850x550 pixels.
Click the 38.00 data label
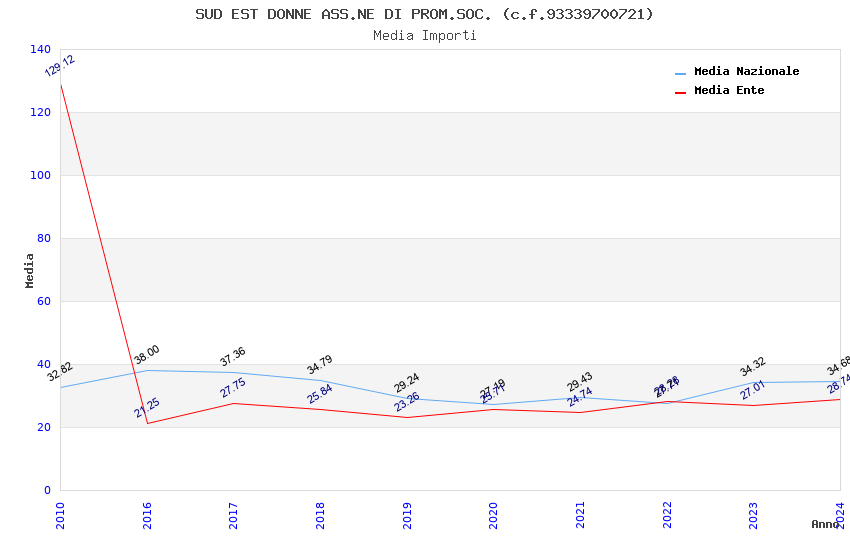pyautogui.click(x=146, y=354)
